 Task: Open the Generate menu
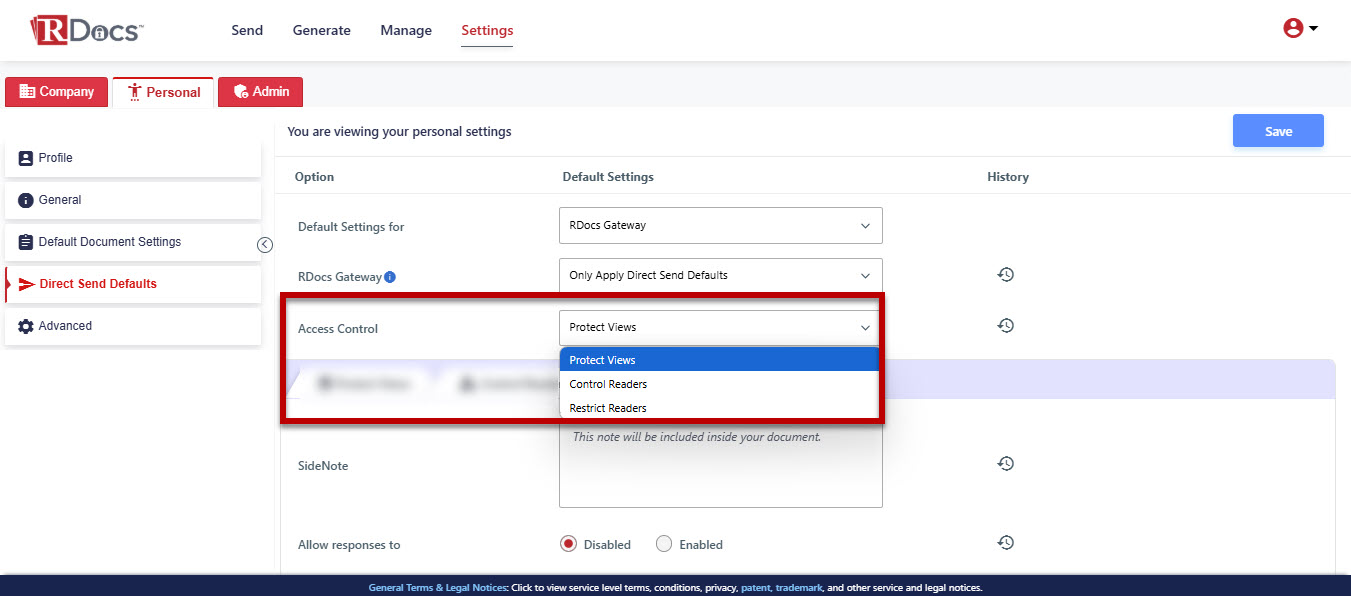322,30
